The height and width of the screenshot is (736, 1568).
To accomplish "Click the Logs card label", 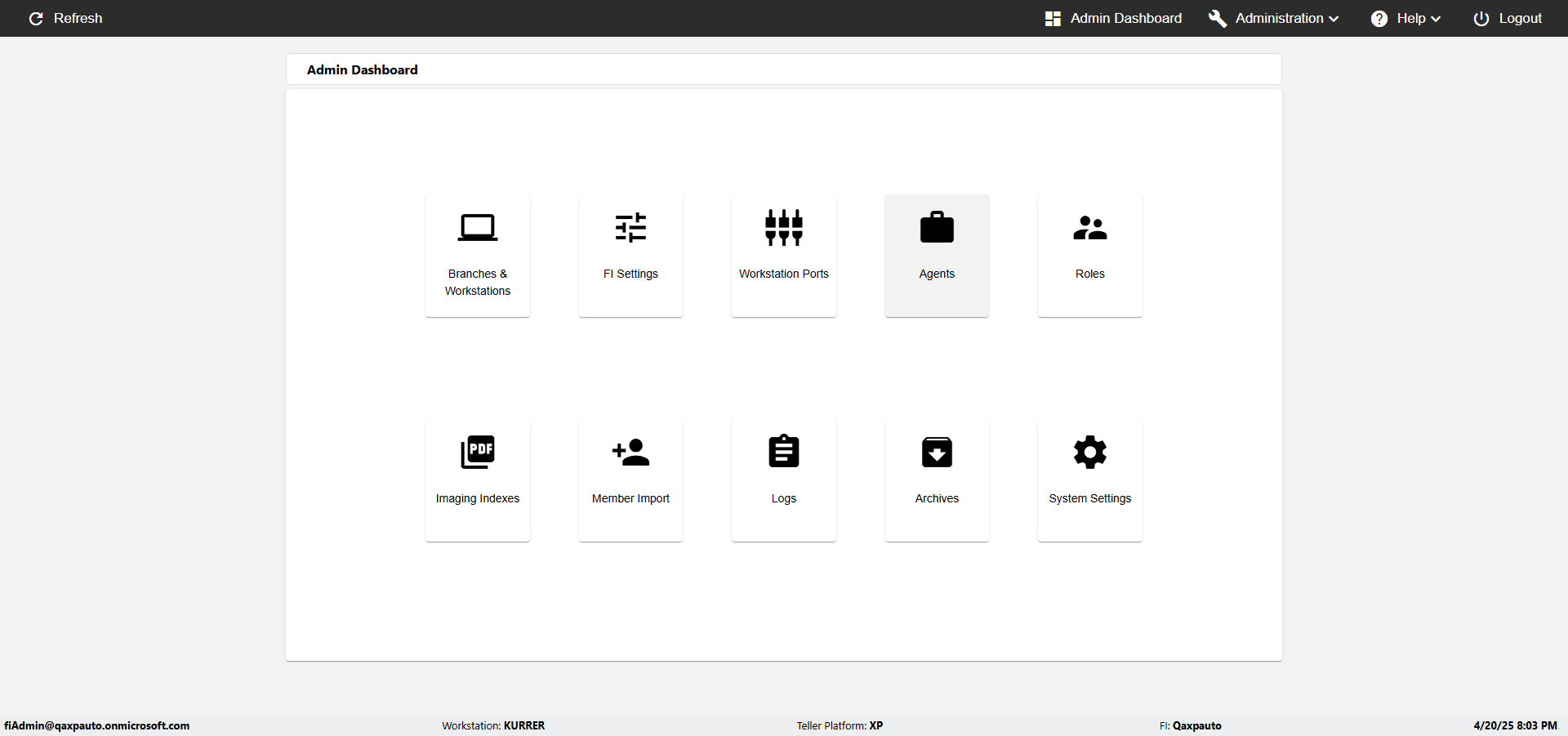I will [x=784, y=498].
